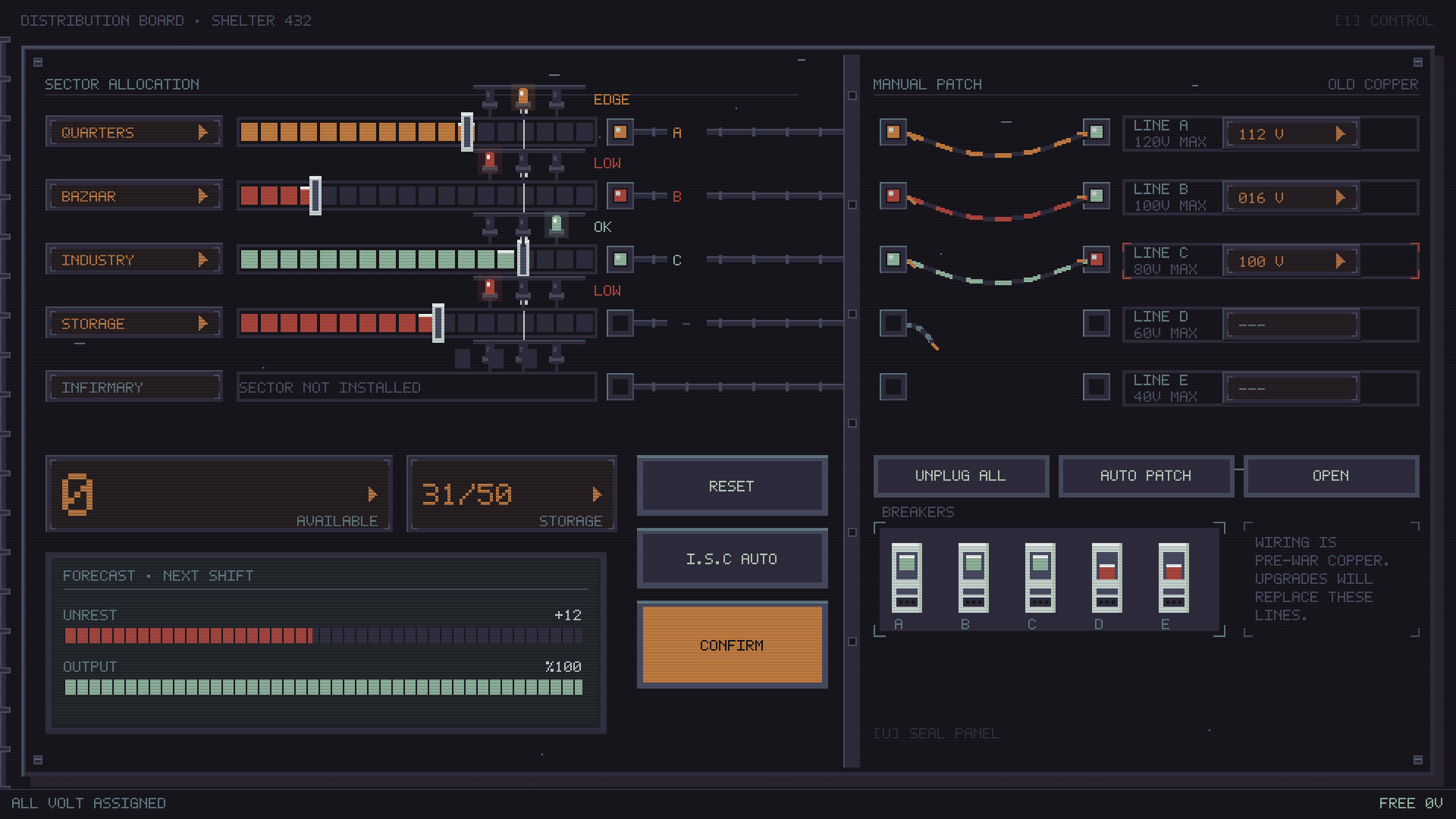
Task: Reset the sector allocation
Action: click(x=732, y=486)
